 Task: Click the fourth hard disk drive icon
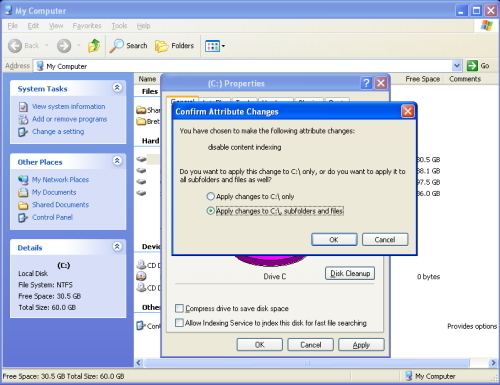[141, 193]
